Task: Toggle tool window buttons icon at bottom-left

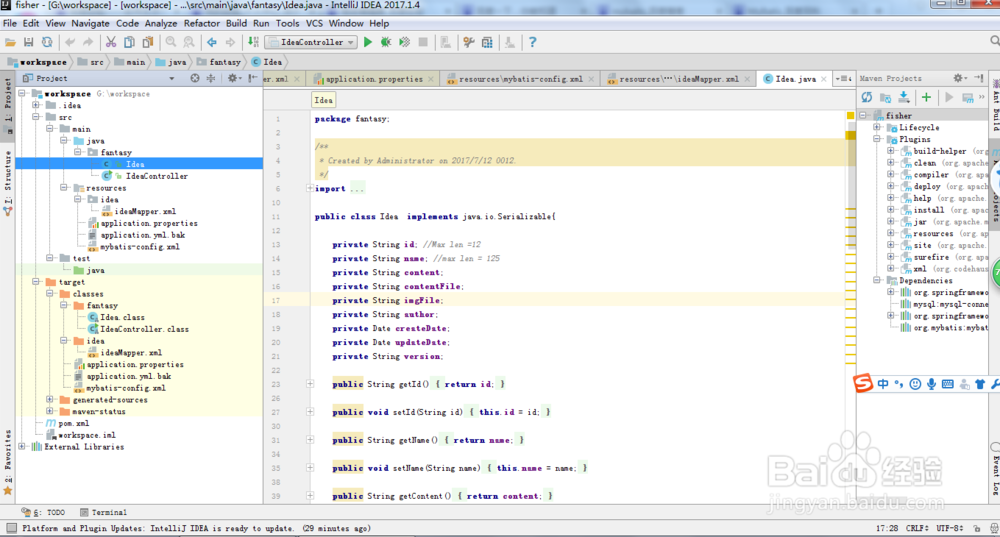Action: (11, 528)
